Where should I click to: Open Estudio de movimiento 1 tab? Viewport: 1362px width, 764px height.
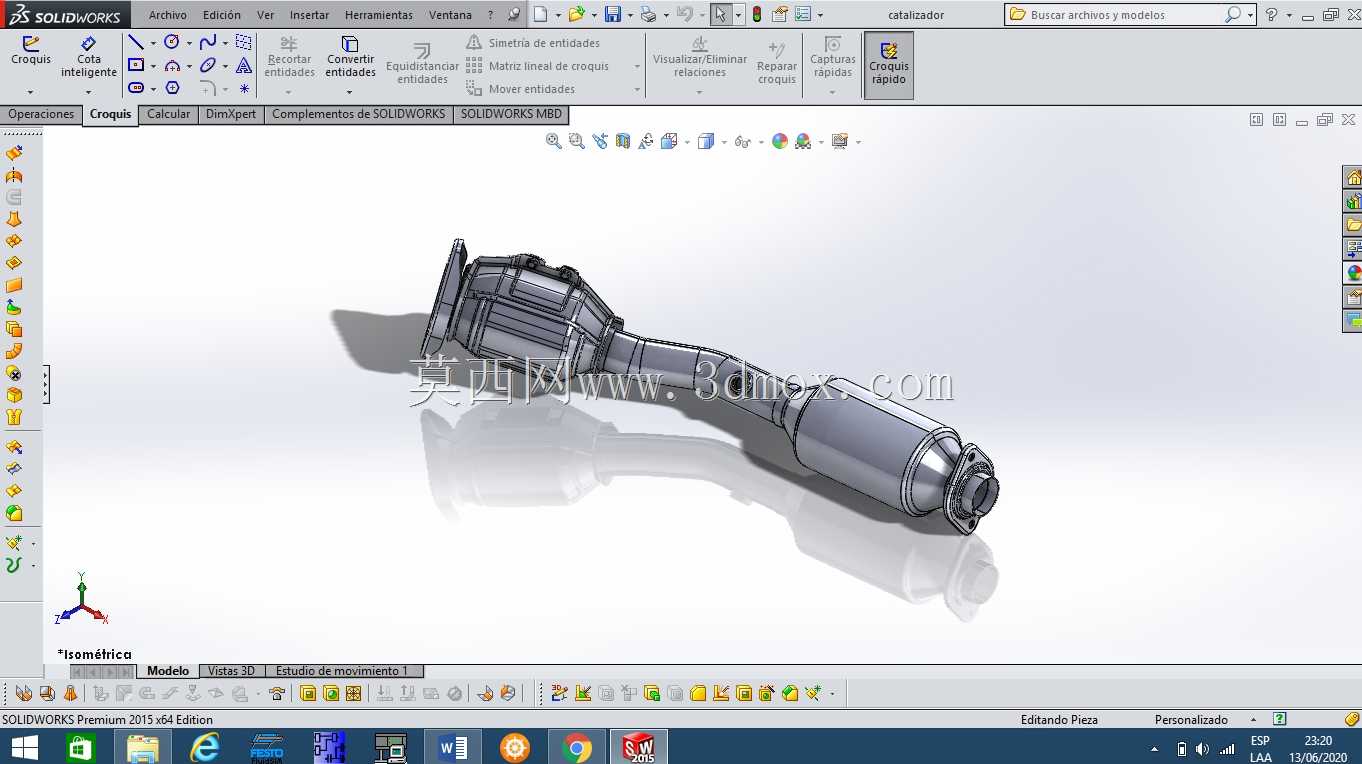coord(342,671)
